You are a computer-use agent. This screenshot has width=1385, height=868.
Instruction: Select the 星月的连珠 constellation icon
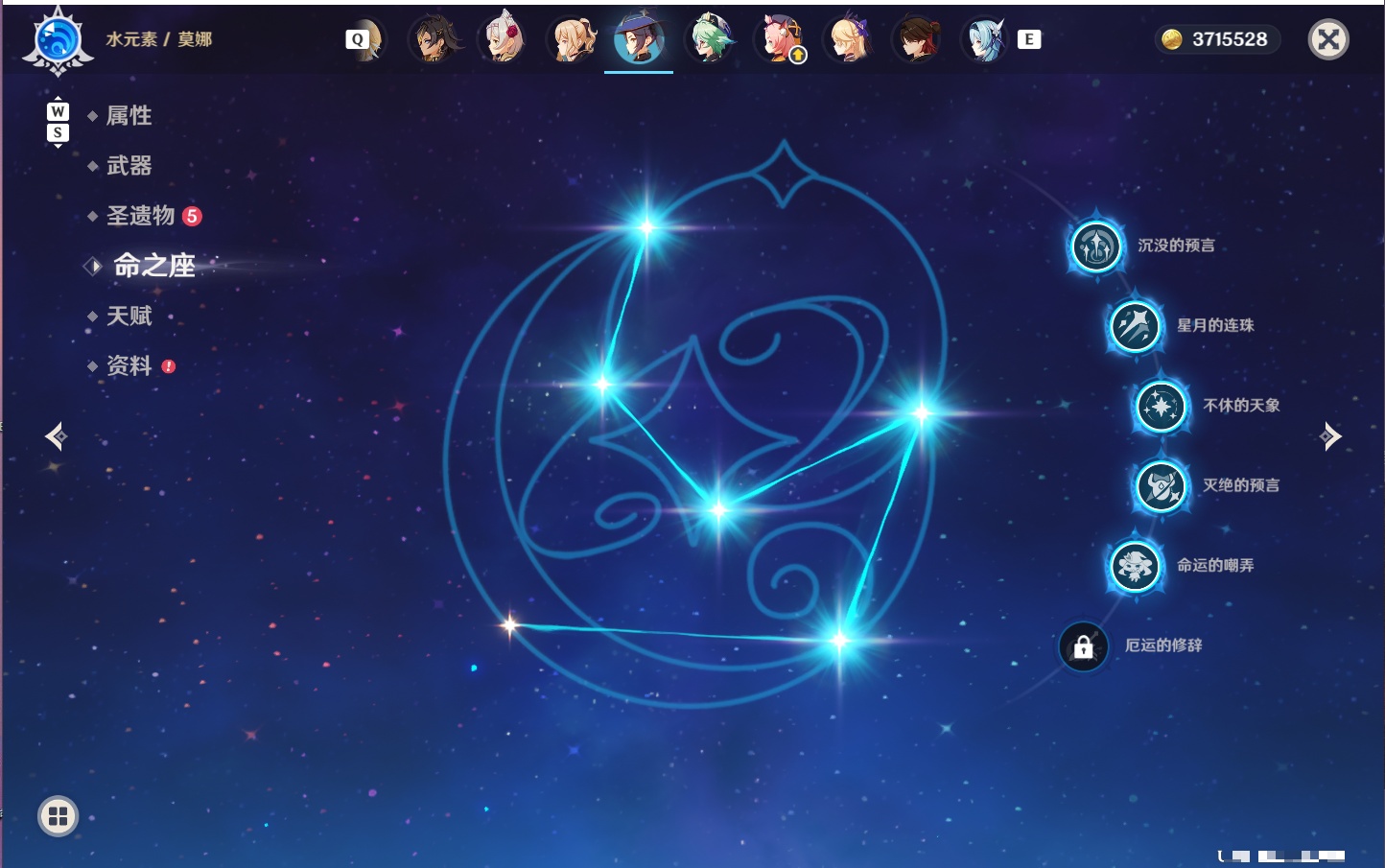(x=1135, y=326)
